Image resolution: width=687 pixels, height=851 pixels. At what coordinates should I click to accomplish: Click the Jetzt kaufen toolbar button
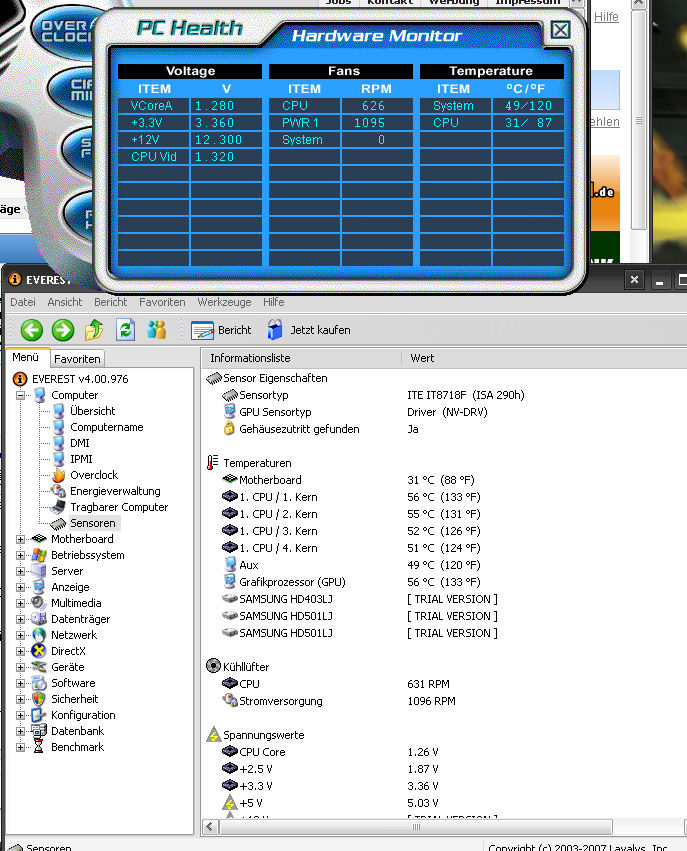308,330
